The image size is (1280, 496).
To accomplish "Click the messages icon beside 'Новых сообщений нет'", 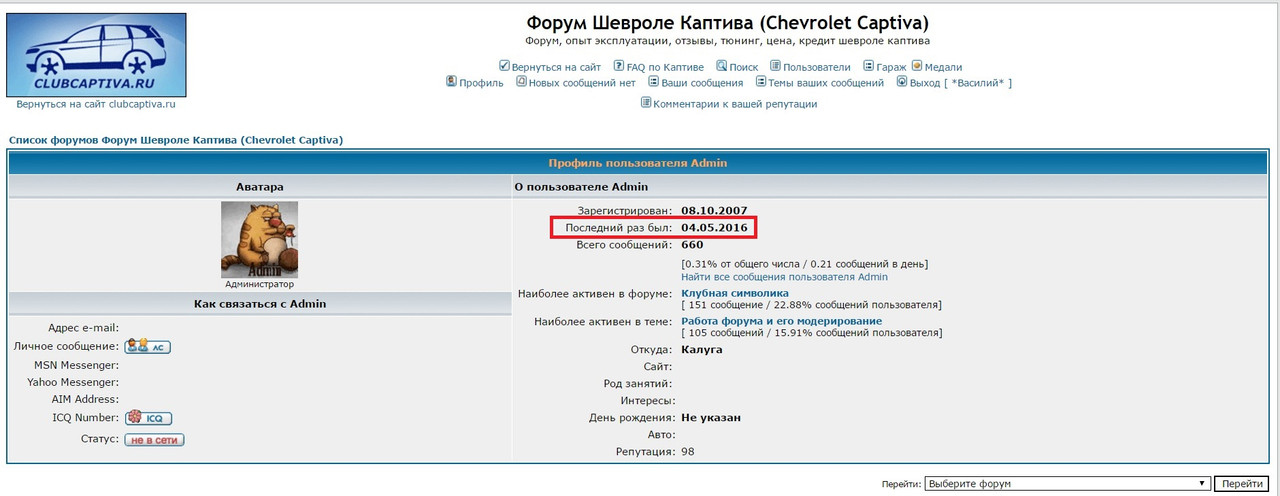I will point(521,82).
